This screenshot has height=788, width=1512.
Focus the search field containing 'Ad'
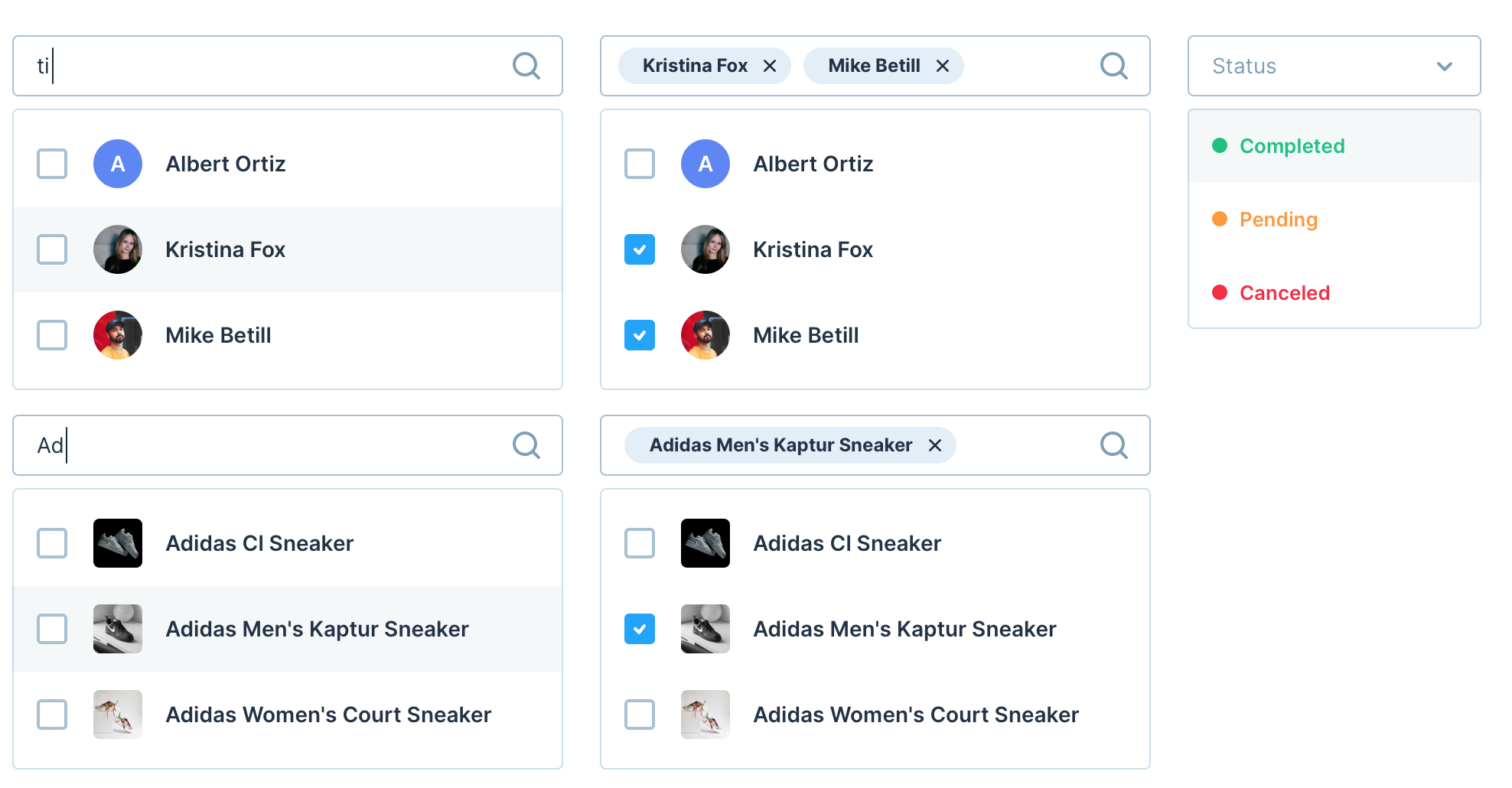coord(288,445)
